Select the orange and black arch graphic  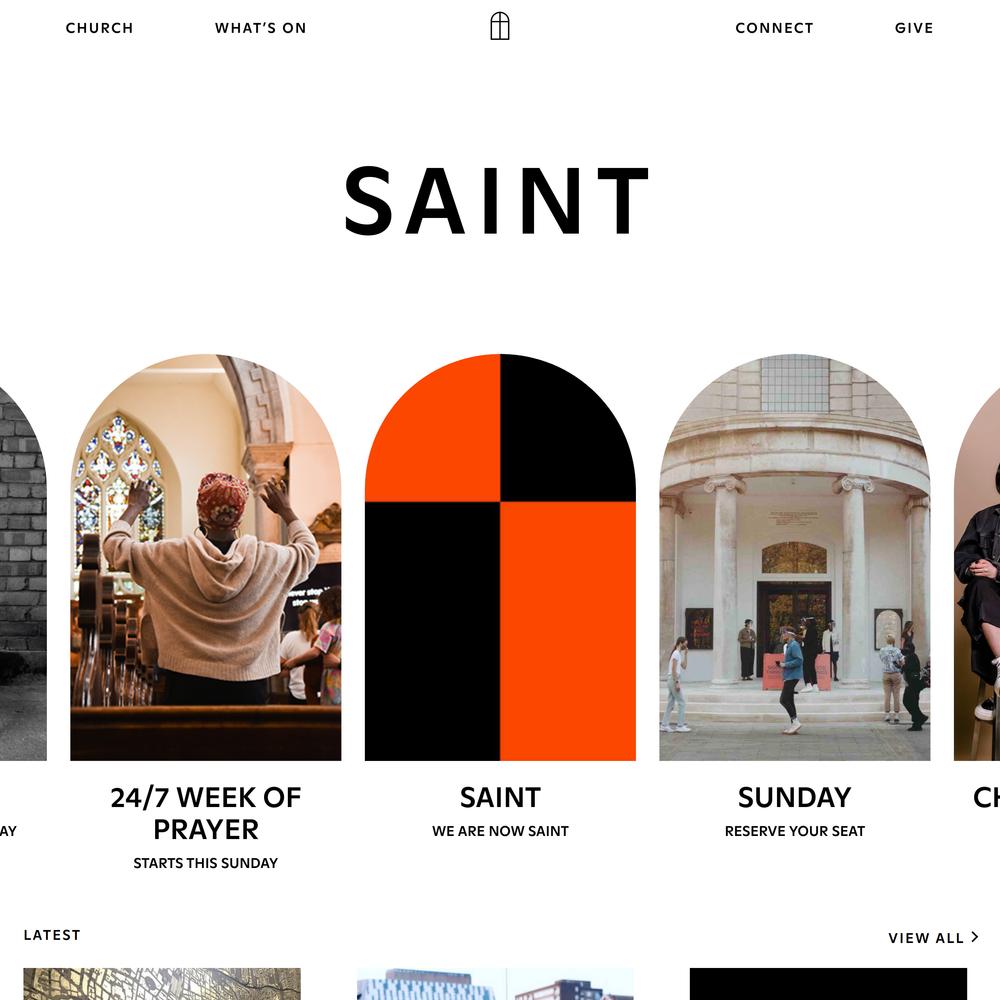pyautogui.click(x=500, y=557)
